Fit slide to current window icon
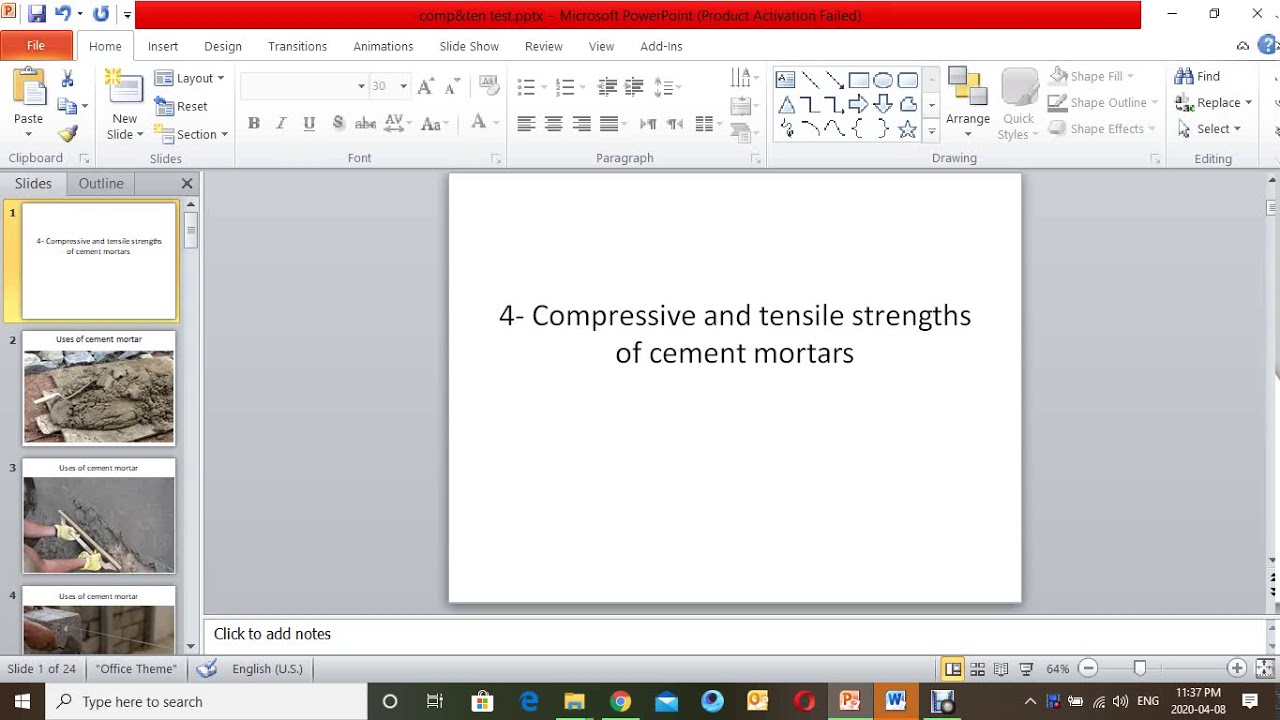Screen dimensions: 1280x720 (x=1265, y=669)
